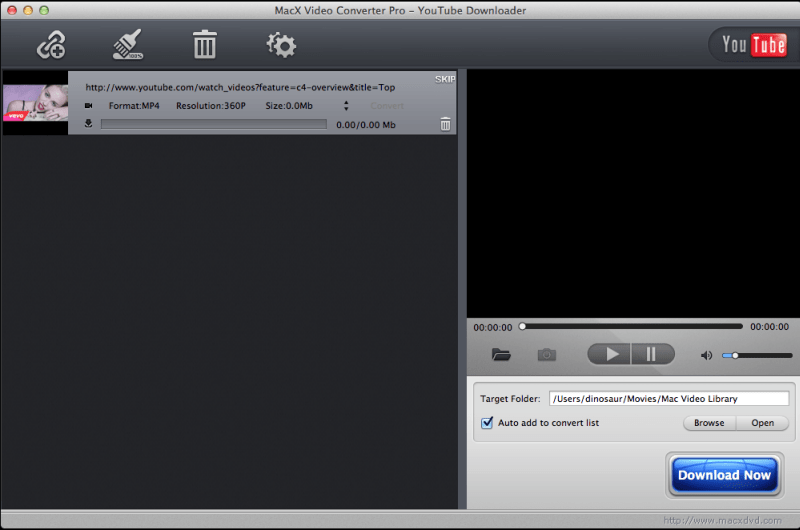Click the YouTube video URL text

[240, 87]
